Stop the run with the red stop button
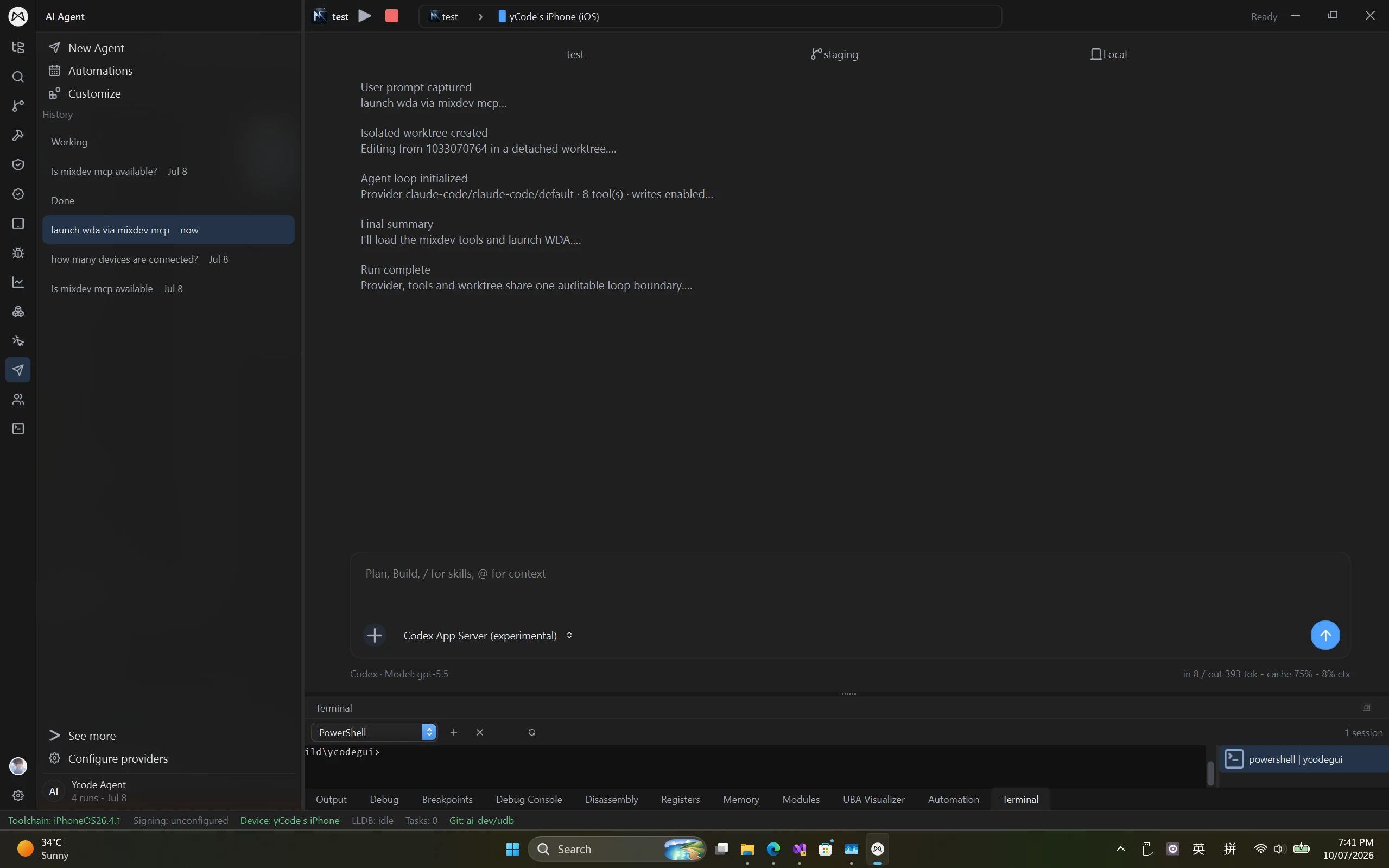The width and height of the screenshot is (1389, 868). 392,16
